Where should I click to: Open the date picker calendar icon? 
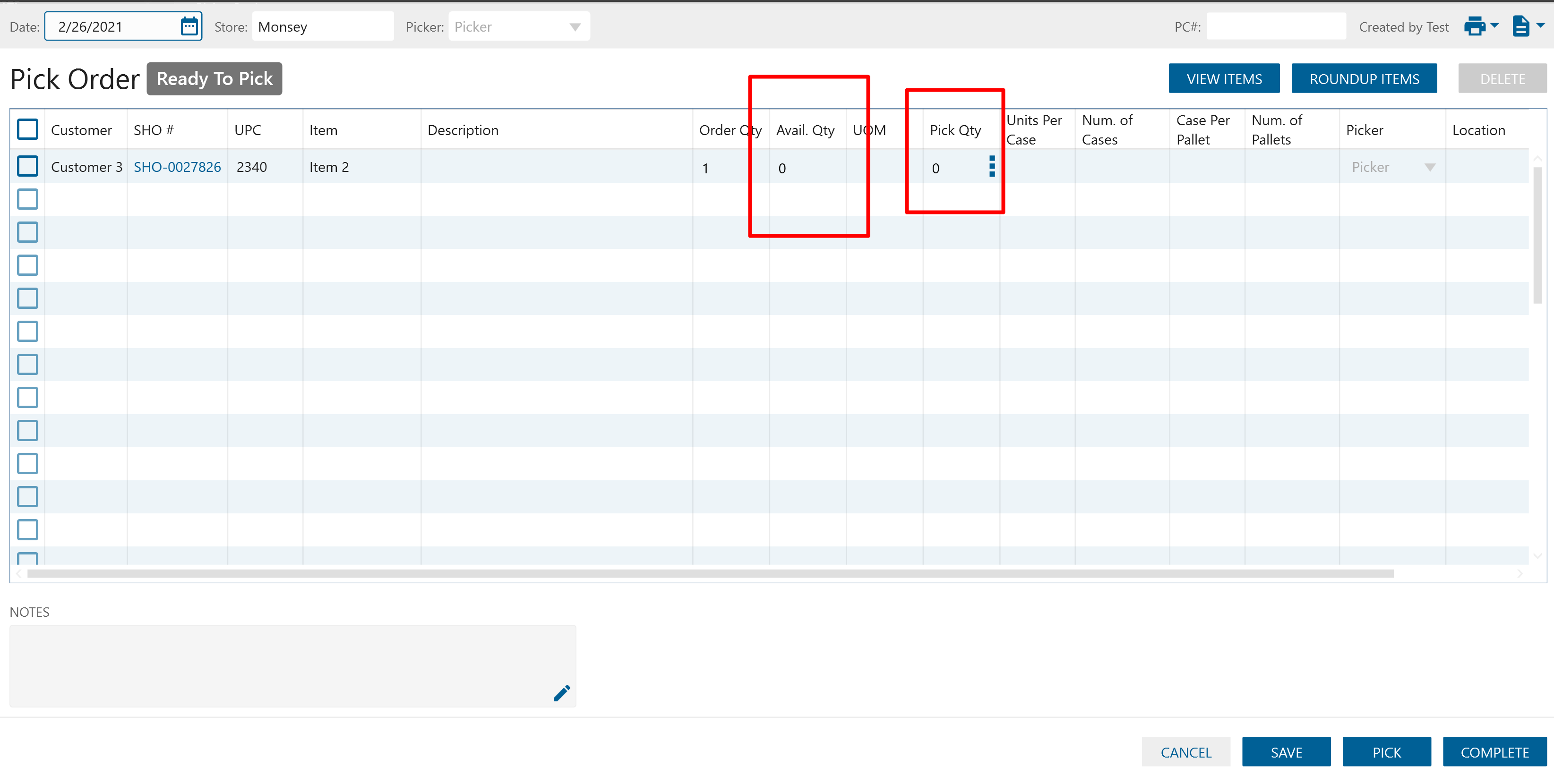point(189,26)
